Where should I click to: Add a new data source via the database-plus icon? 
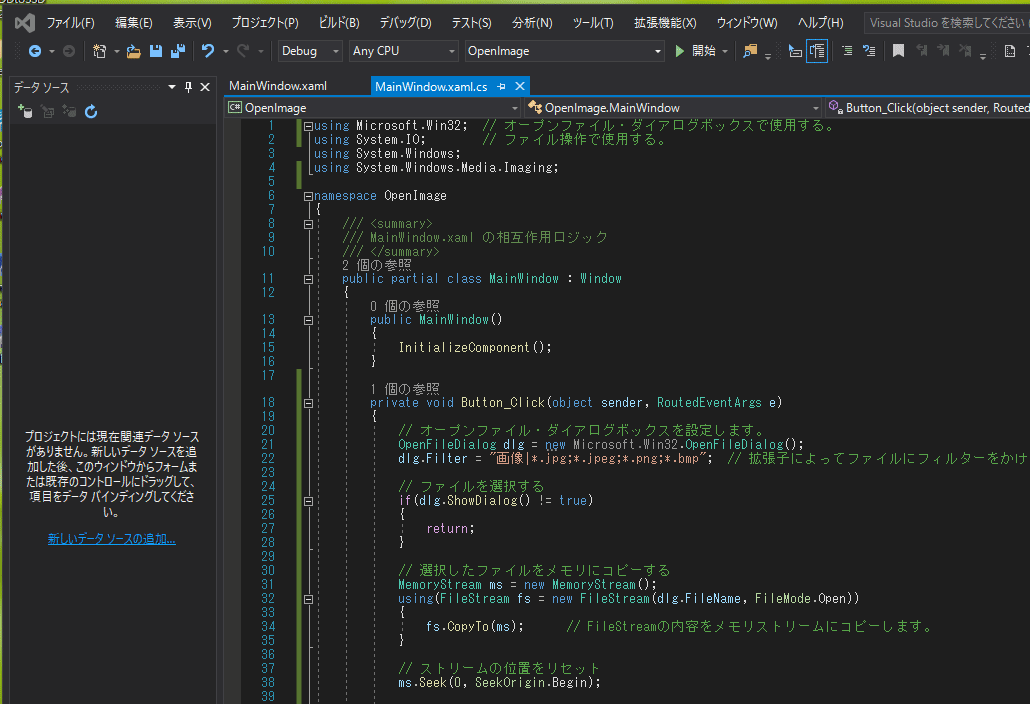[26, 111]
